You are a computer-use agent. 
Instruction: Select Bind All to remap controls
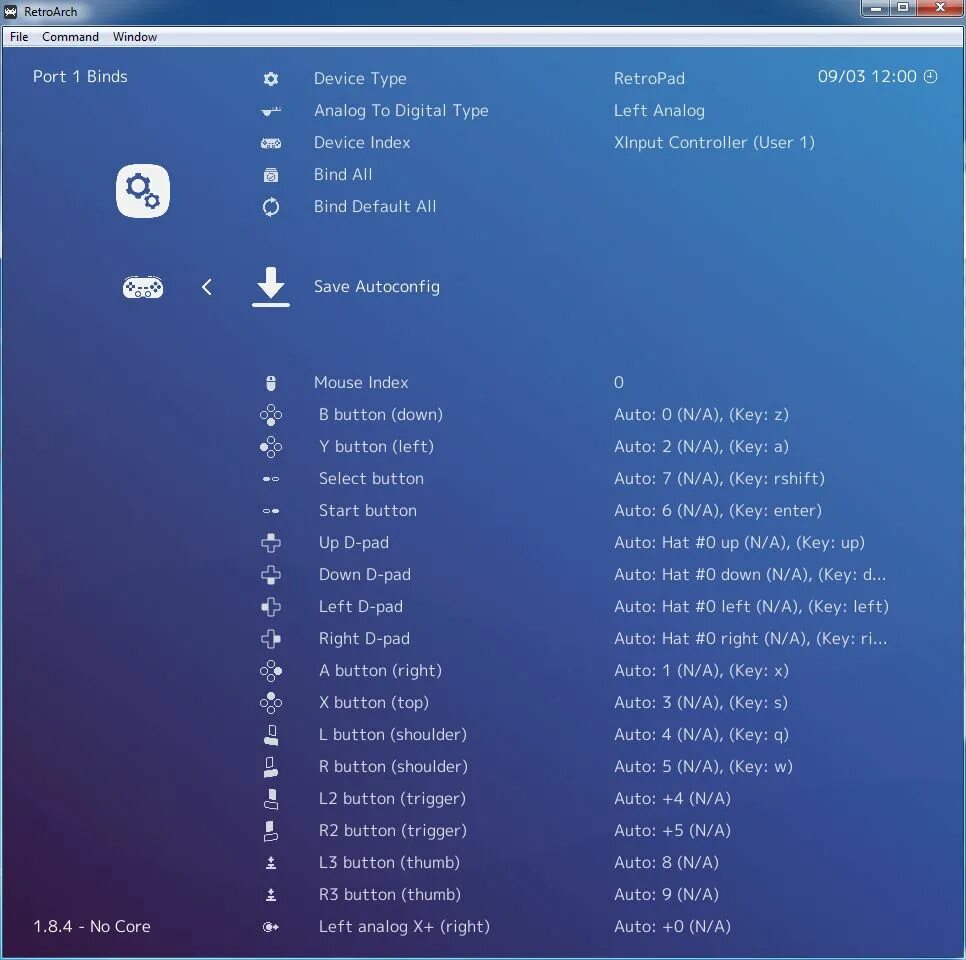coord(343,175)
